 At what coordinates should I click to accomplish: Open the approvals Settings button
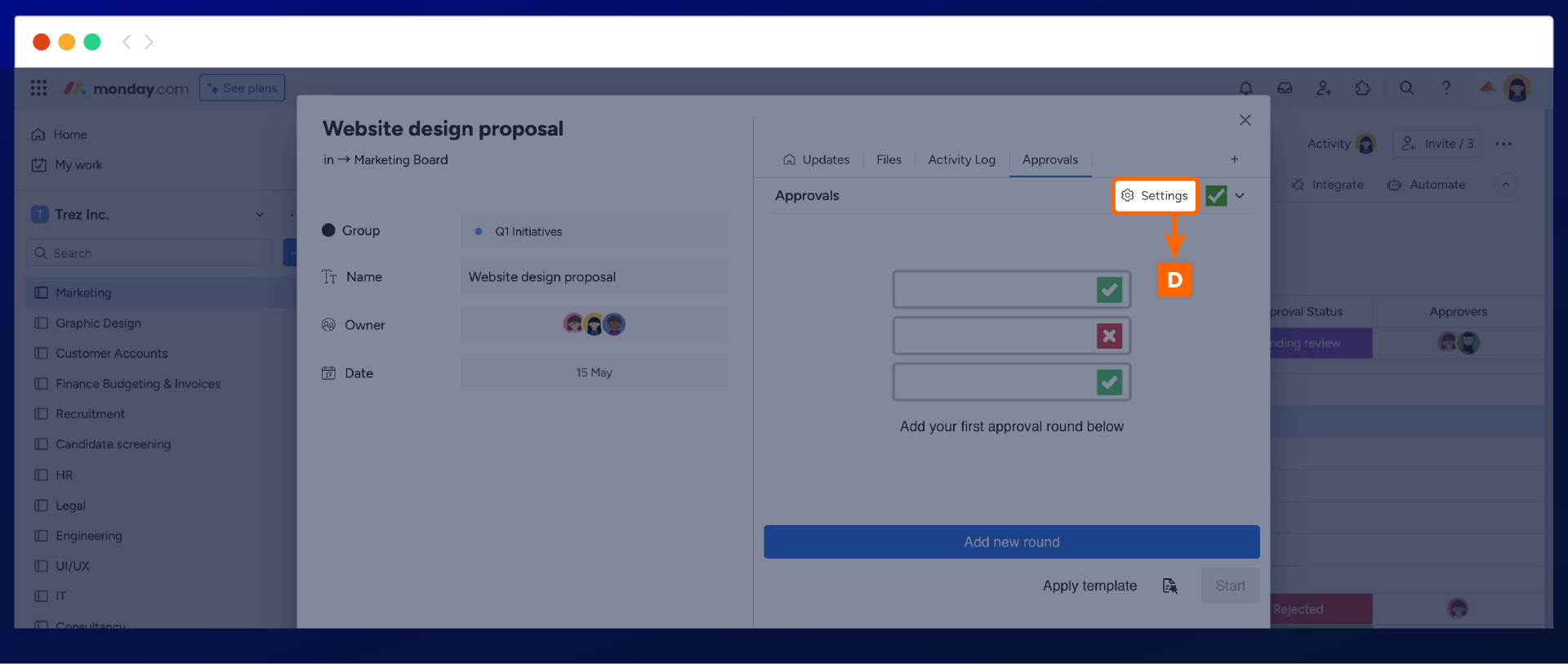pyautogui.click(x=1155, y=196)
